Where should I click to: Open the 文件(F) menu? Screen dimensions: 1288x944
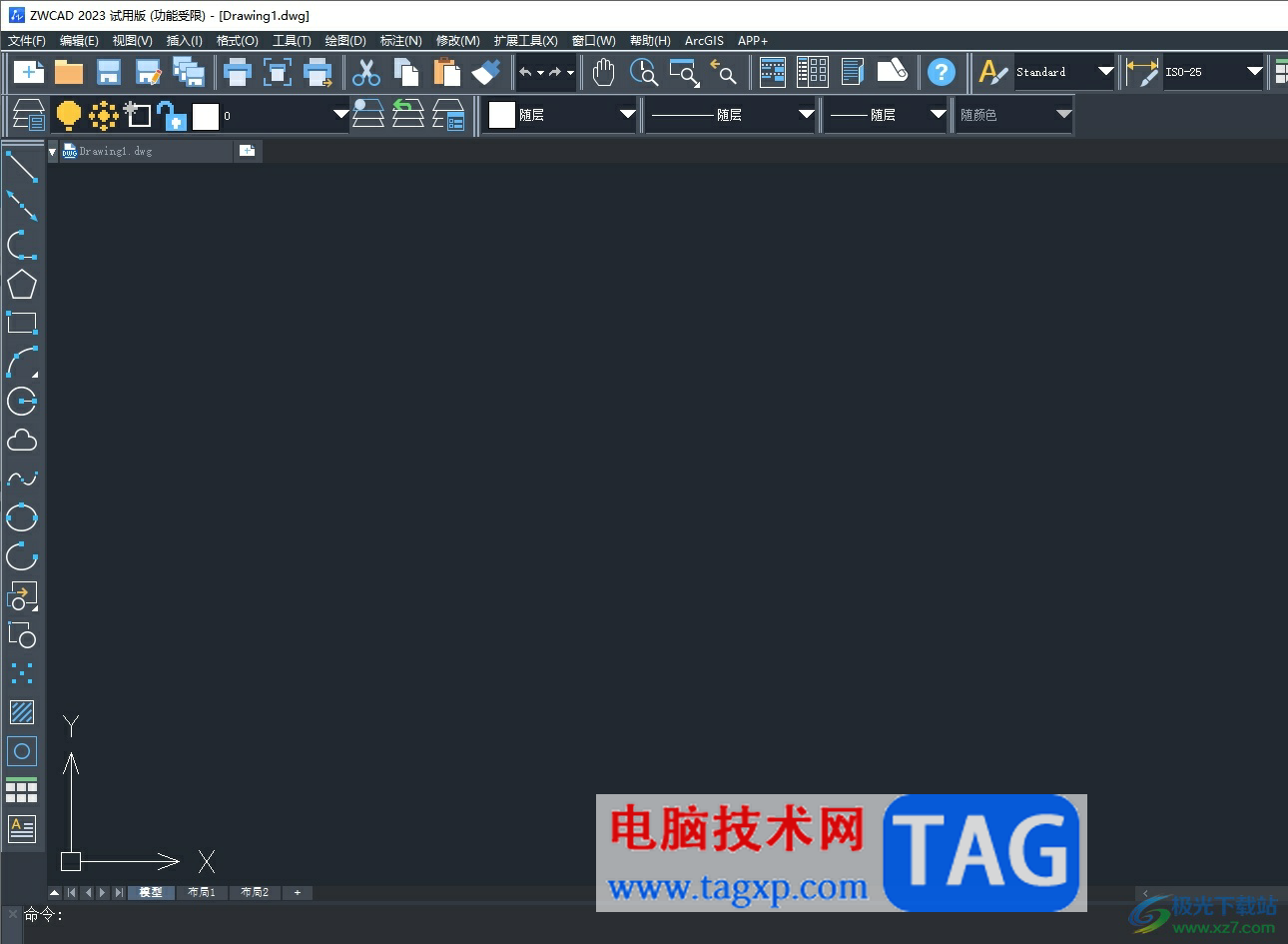tap(27, 41)
